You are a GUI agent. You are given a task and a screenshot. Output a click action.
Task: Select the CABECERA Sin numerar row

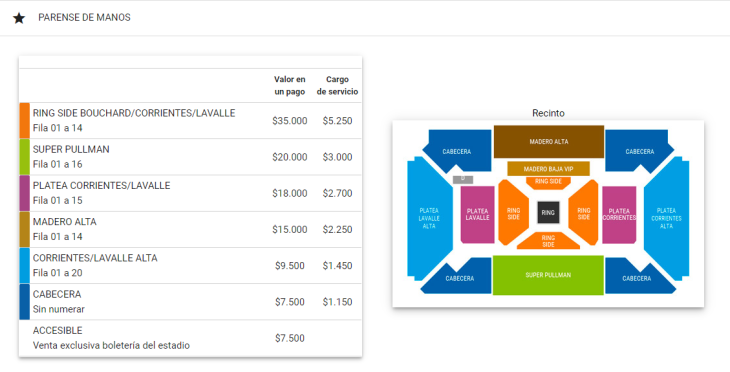190,302
